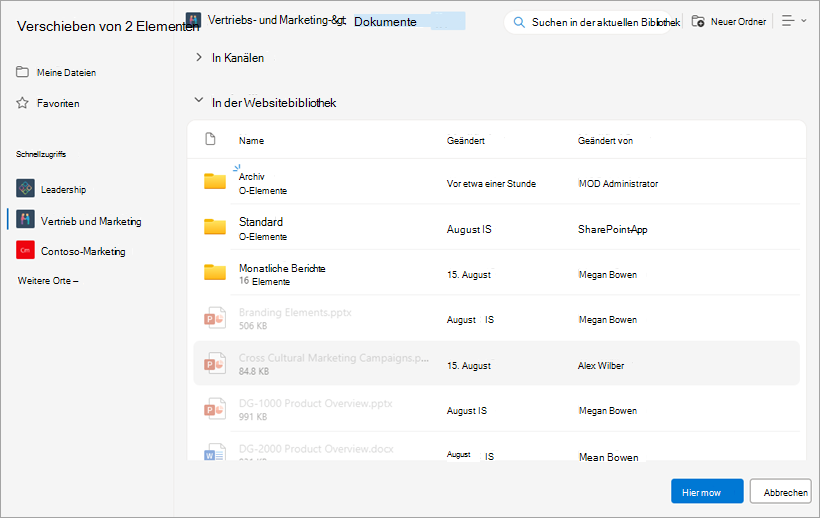Image resolution: width=820 pixels, height=518 pixels.
Task: Select the Favoriten label
Action: point(58,103)
